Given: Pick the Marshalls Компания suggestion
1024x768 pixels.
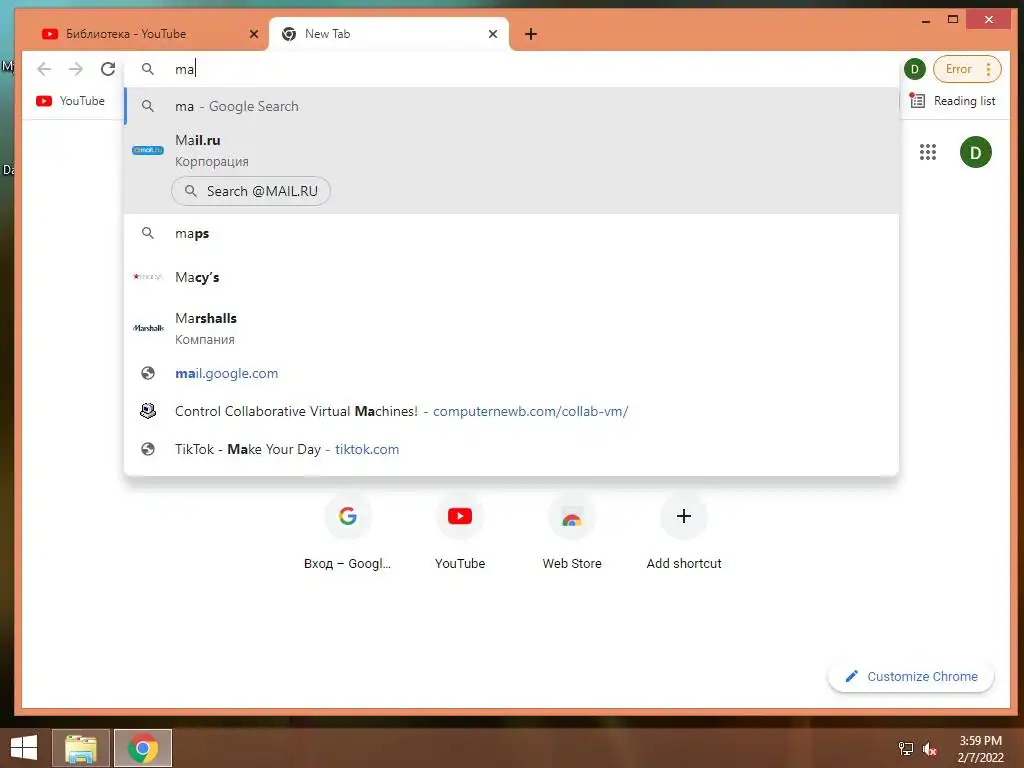Looking at the screenshot, I should click(511, 328).
